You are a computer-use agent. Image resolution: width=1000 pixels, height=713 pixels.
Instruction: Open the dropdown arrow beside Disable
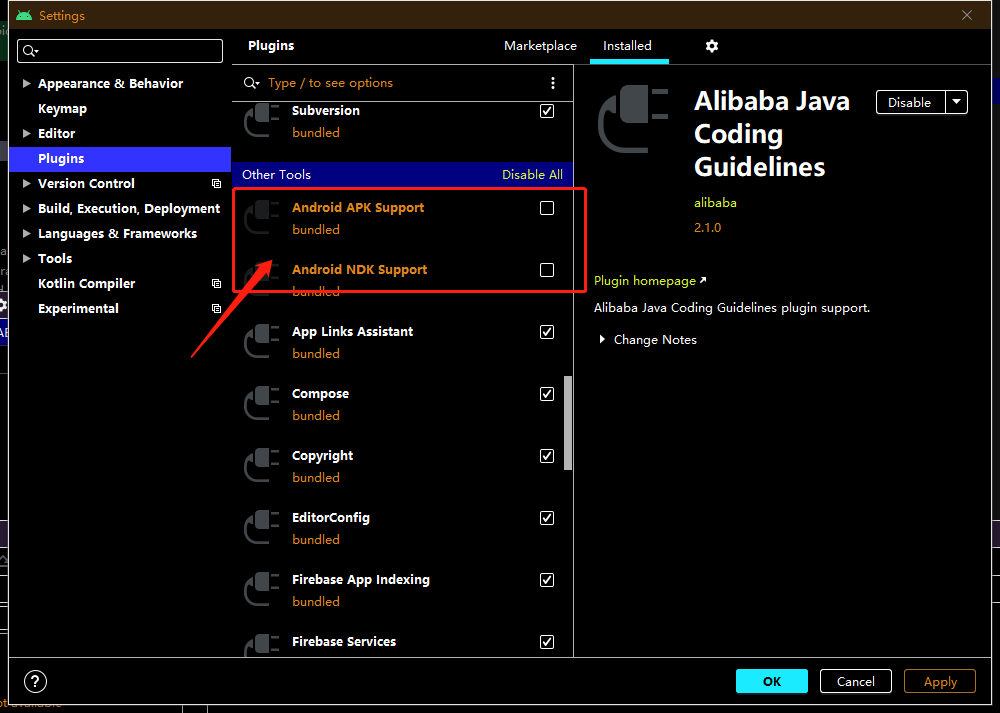pyautogui.click(x=956, y=102)
